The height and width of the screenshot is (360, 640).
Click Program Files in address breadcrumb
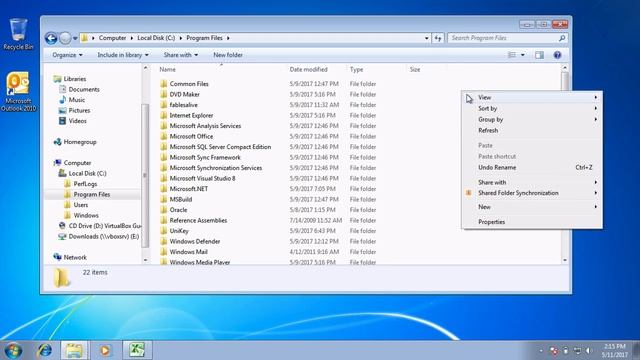[204, 38]
